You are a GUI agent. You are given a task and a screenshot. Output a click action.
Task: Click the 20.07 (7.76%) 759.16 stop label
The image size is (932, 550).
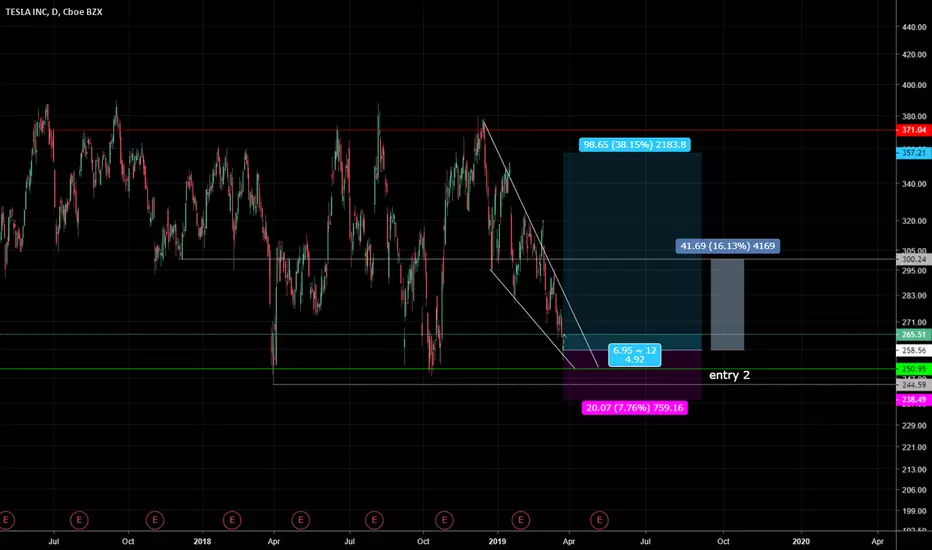(x=634, y=408)
